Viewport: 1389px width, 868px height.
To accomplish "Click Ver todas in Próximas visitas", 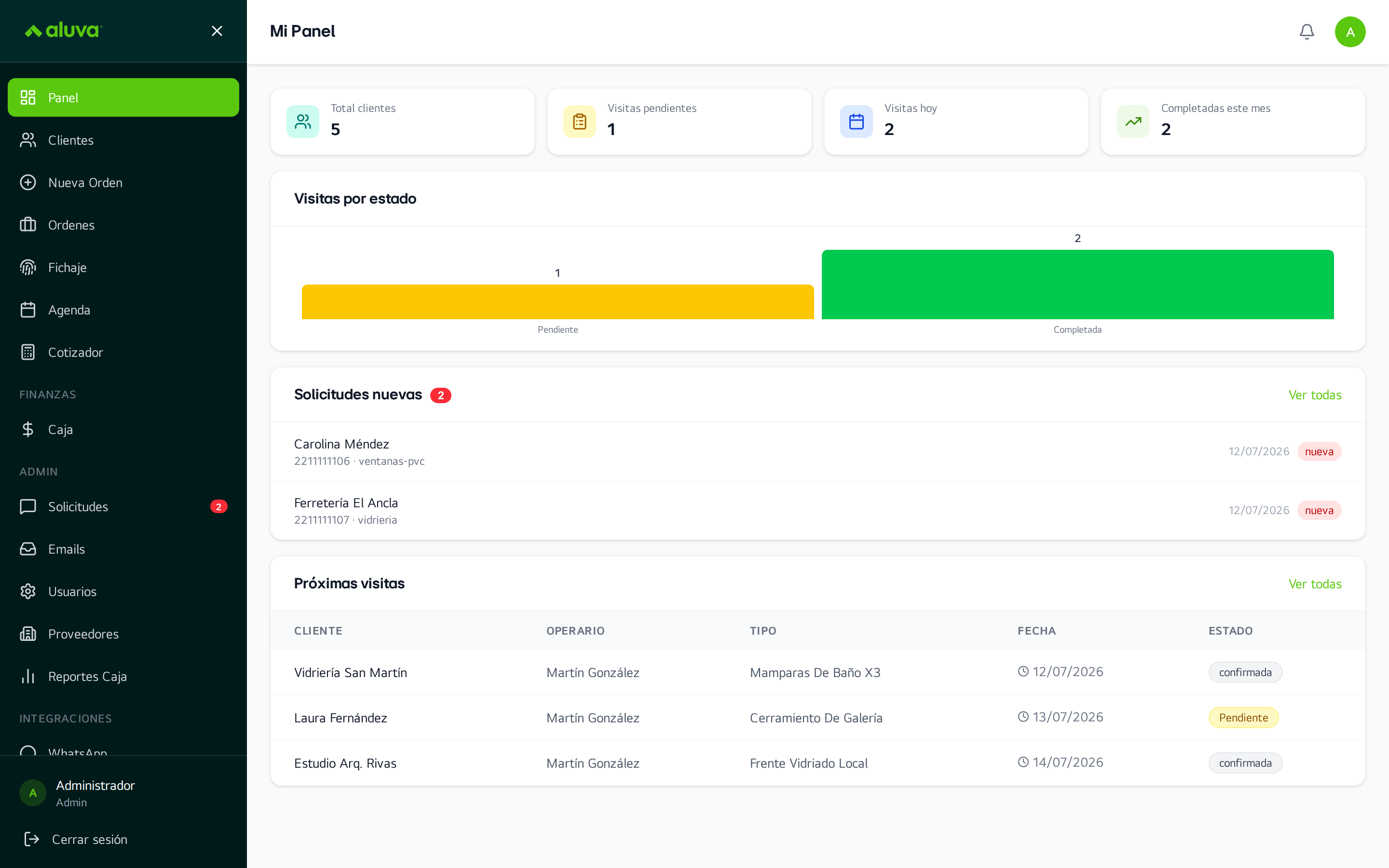I will (x=1315, y=584).
